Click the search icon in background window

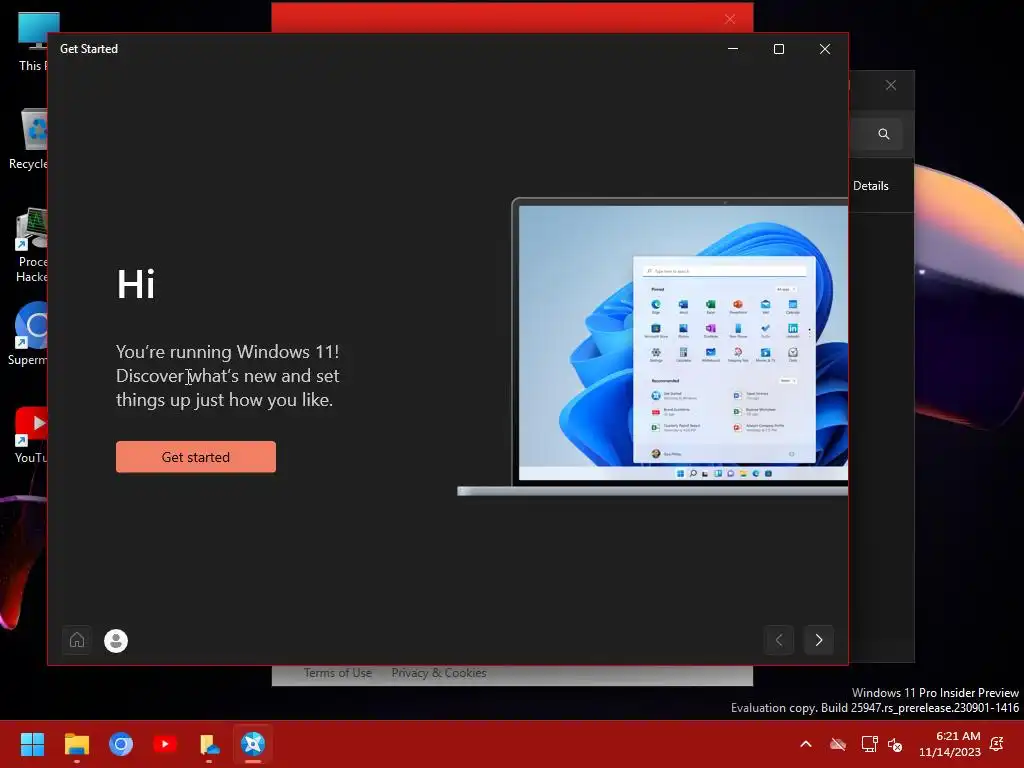[884, 134]
